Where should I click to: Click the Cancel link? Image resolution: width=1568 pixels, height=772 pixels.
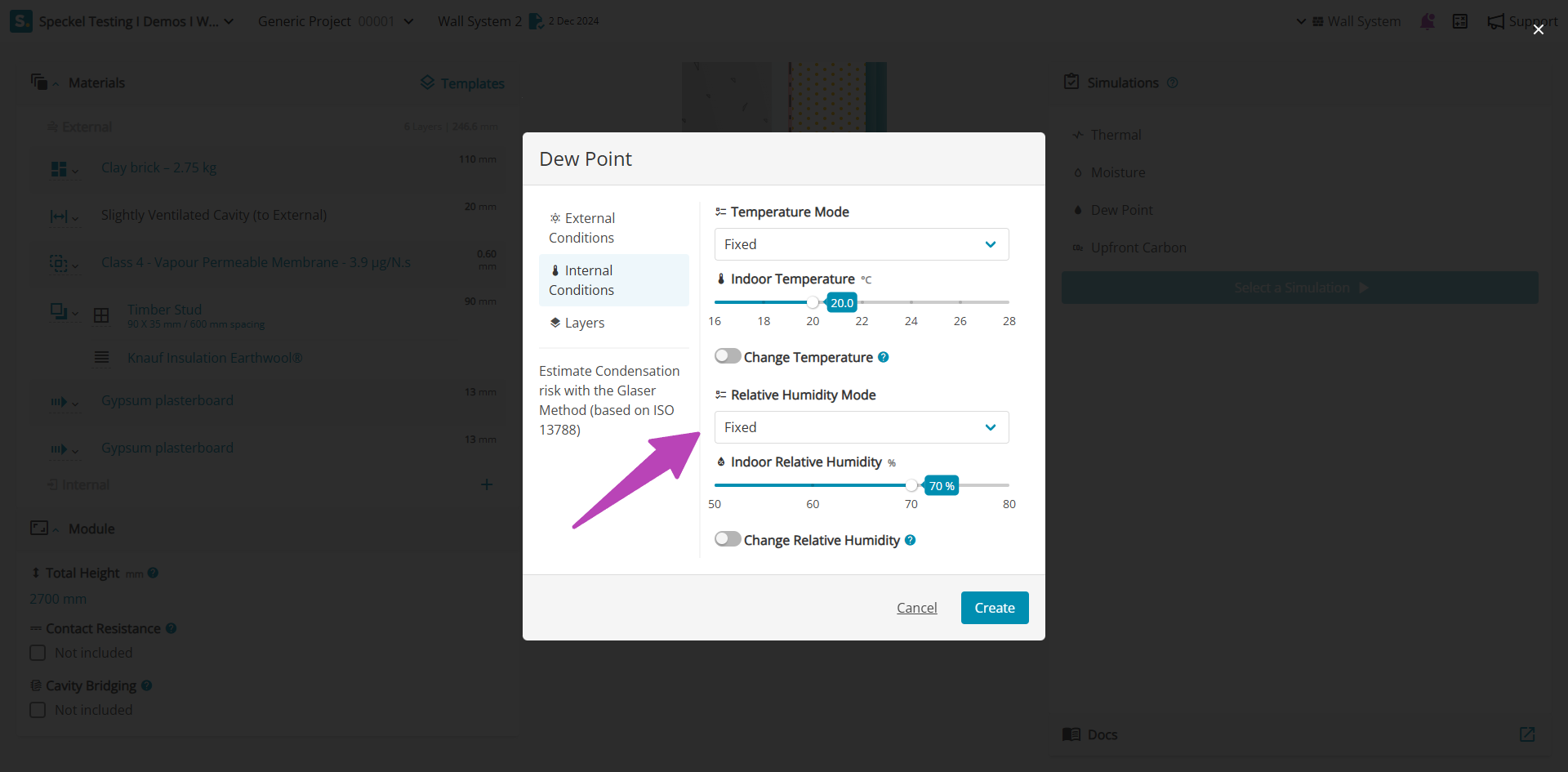916,608
